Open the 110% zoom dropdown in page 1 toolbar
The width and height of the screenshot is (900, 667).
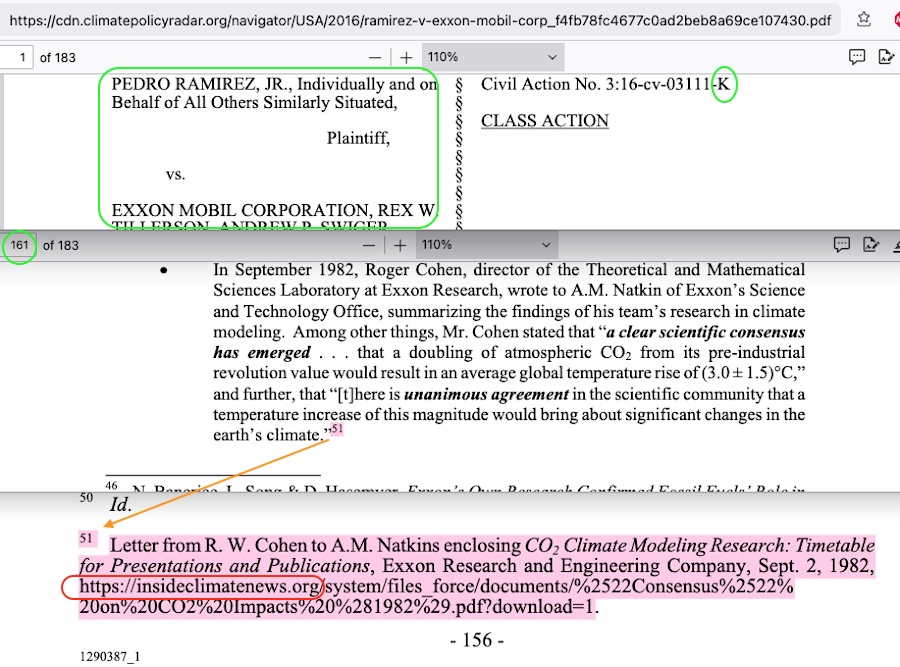click(492, 58)
